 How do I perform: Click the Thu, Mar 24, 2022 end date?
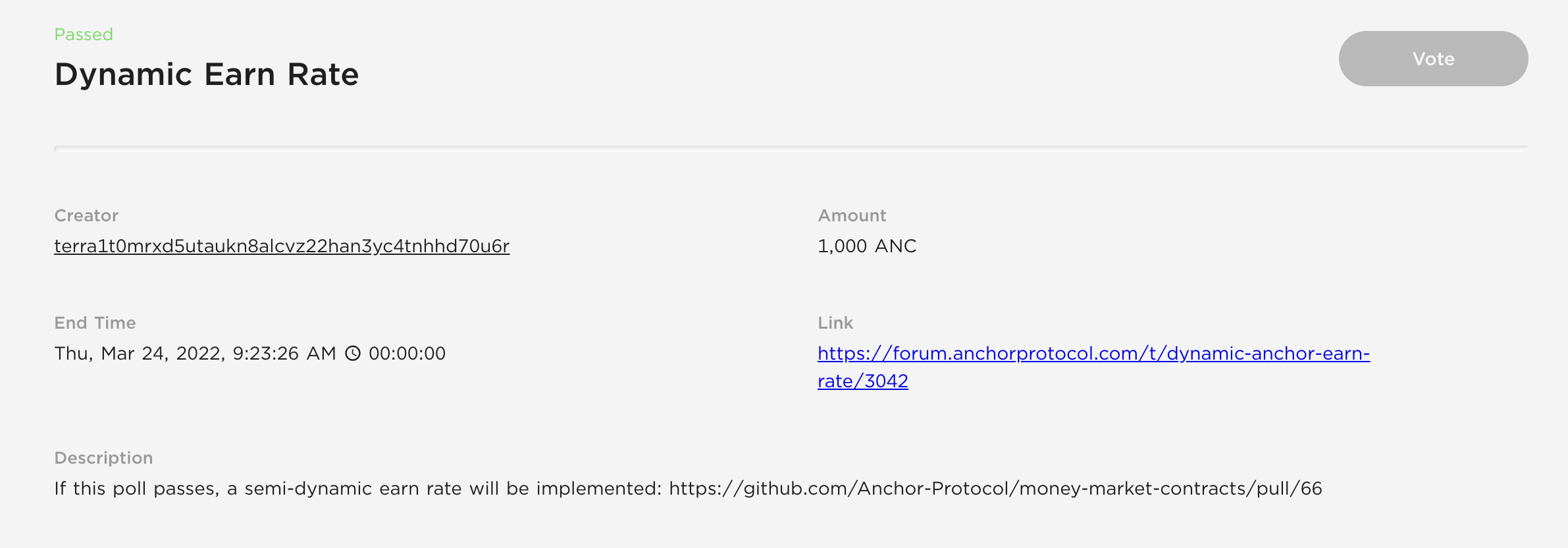pyautogui.click(x=140, y=354)
